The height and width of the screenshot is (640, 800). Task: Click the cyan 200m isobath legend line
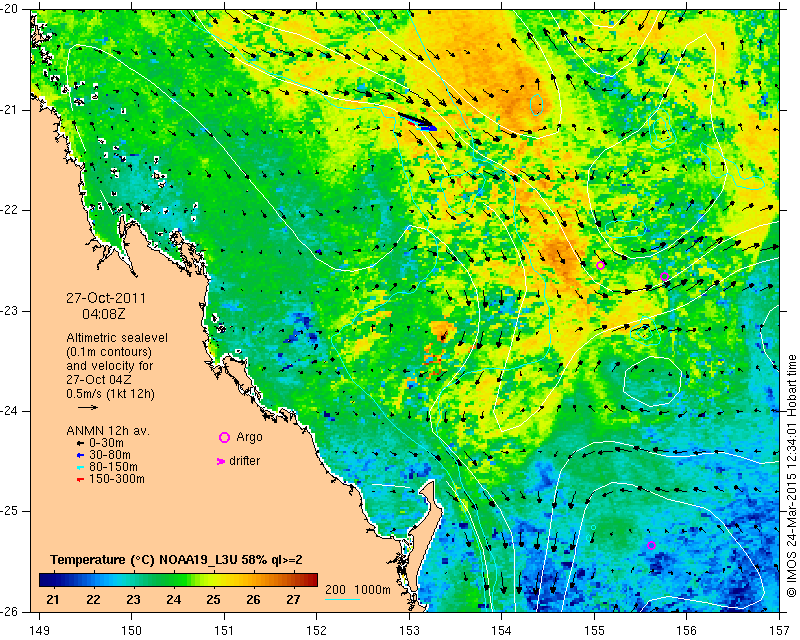[342, 599]
